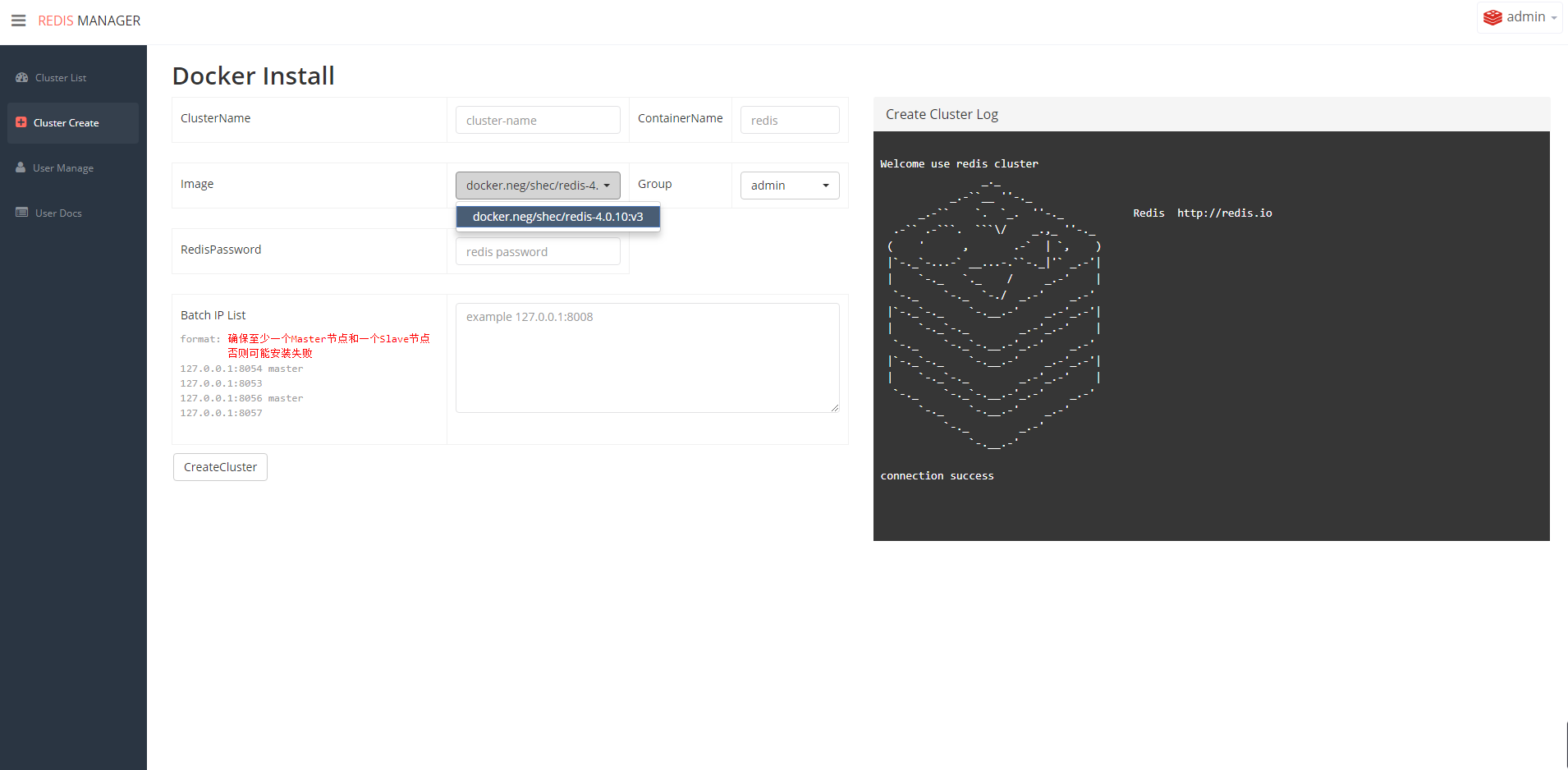Click the '127.0.0.1:8056 master' example line

[x=241, y=398]
